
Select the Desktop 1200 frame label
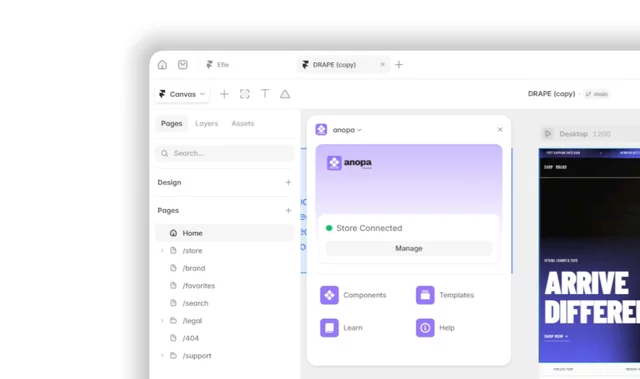tap(584, 134)
